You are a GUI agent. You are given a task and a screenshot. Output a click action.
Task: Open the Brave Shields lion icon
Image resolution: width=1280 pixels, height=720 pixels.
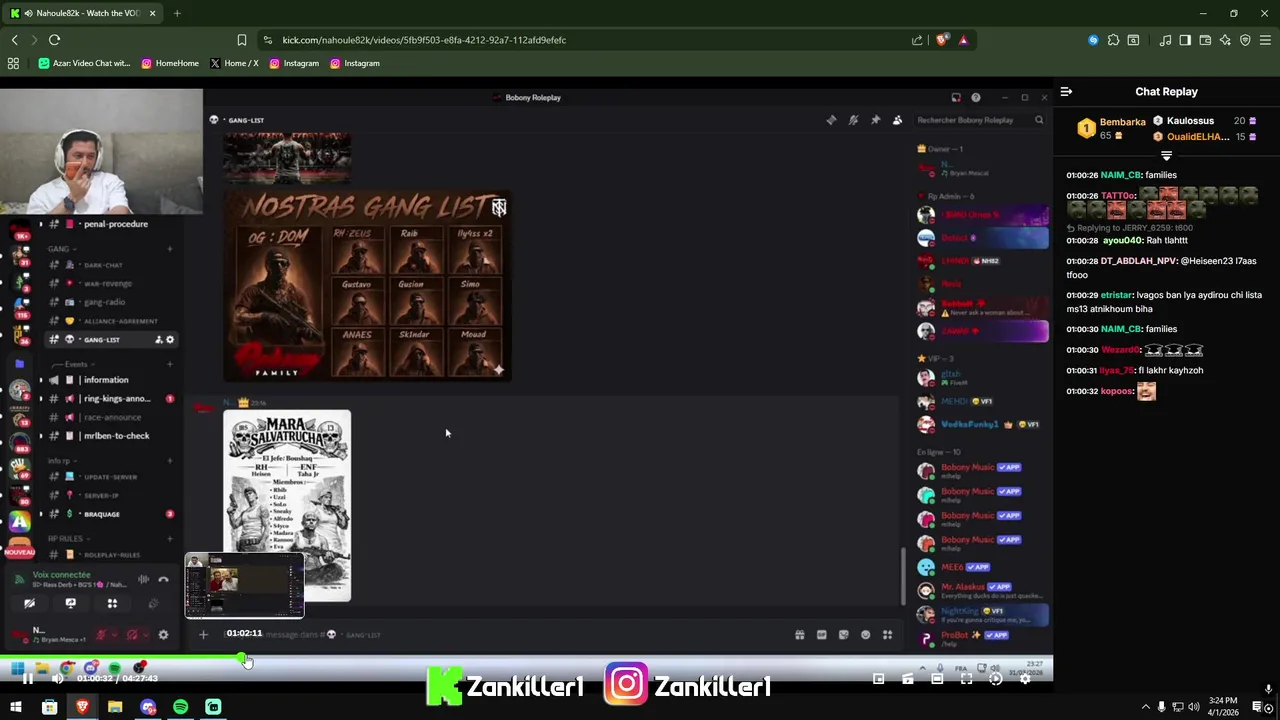(941, 40)
